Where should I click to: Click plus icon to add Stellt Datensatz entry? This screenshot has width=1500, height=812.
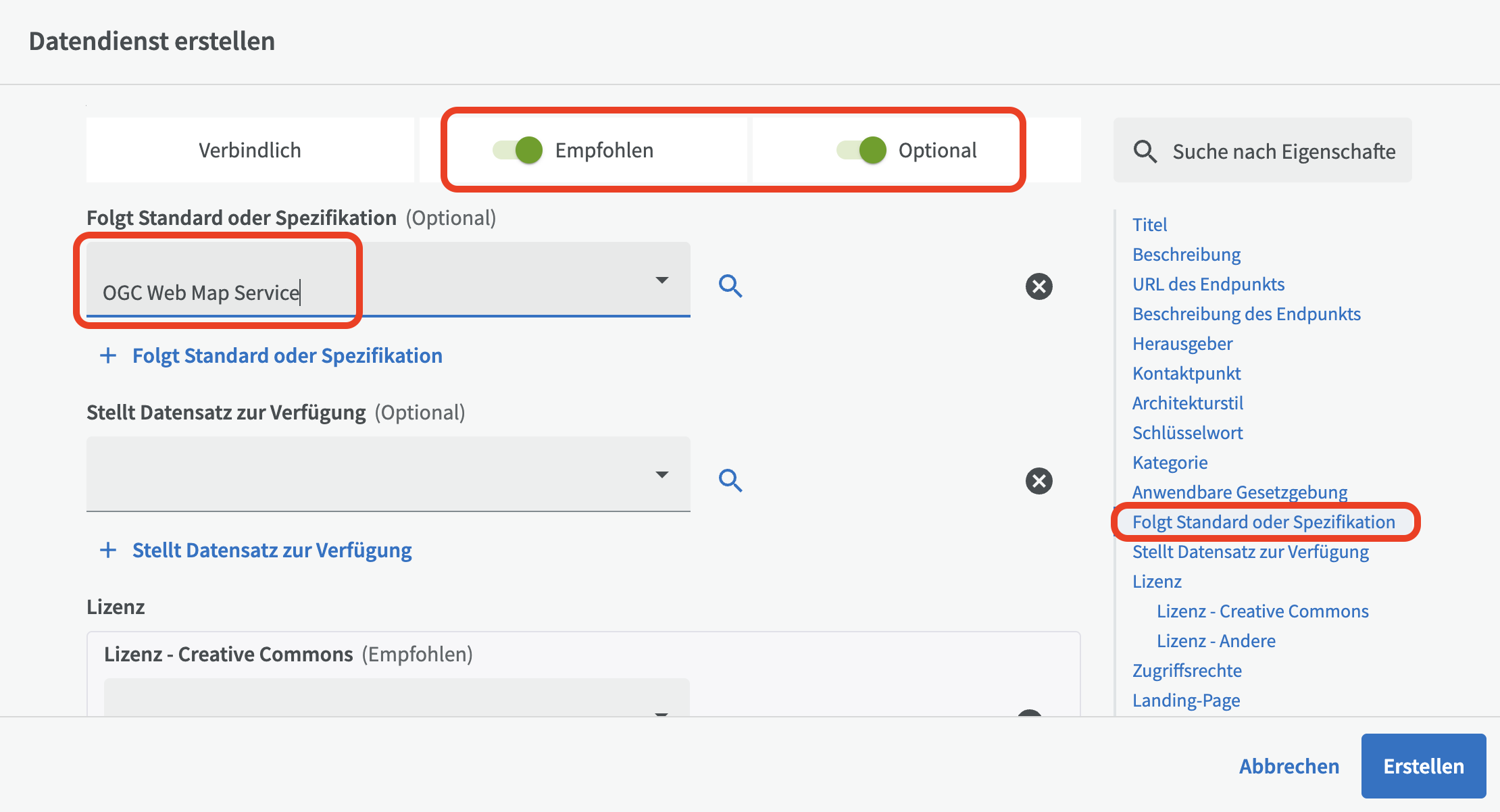pyautogui.click(x=108, y=551)
